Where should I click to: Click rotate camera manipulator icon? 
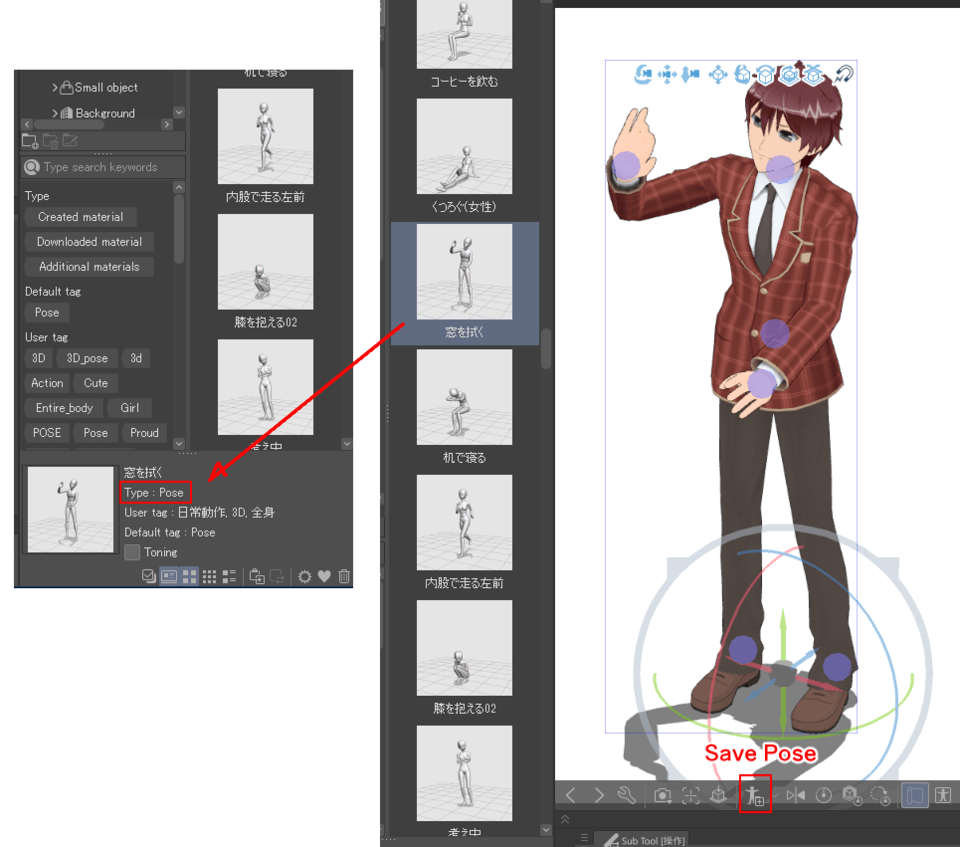pos(642,74)
